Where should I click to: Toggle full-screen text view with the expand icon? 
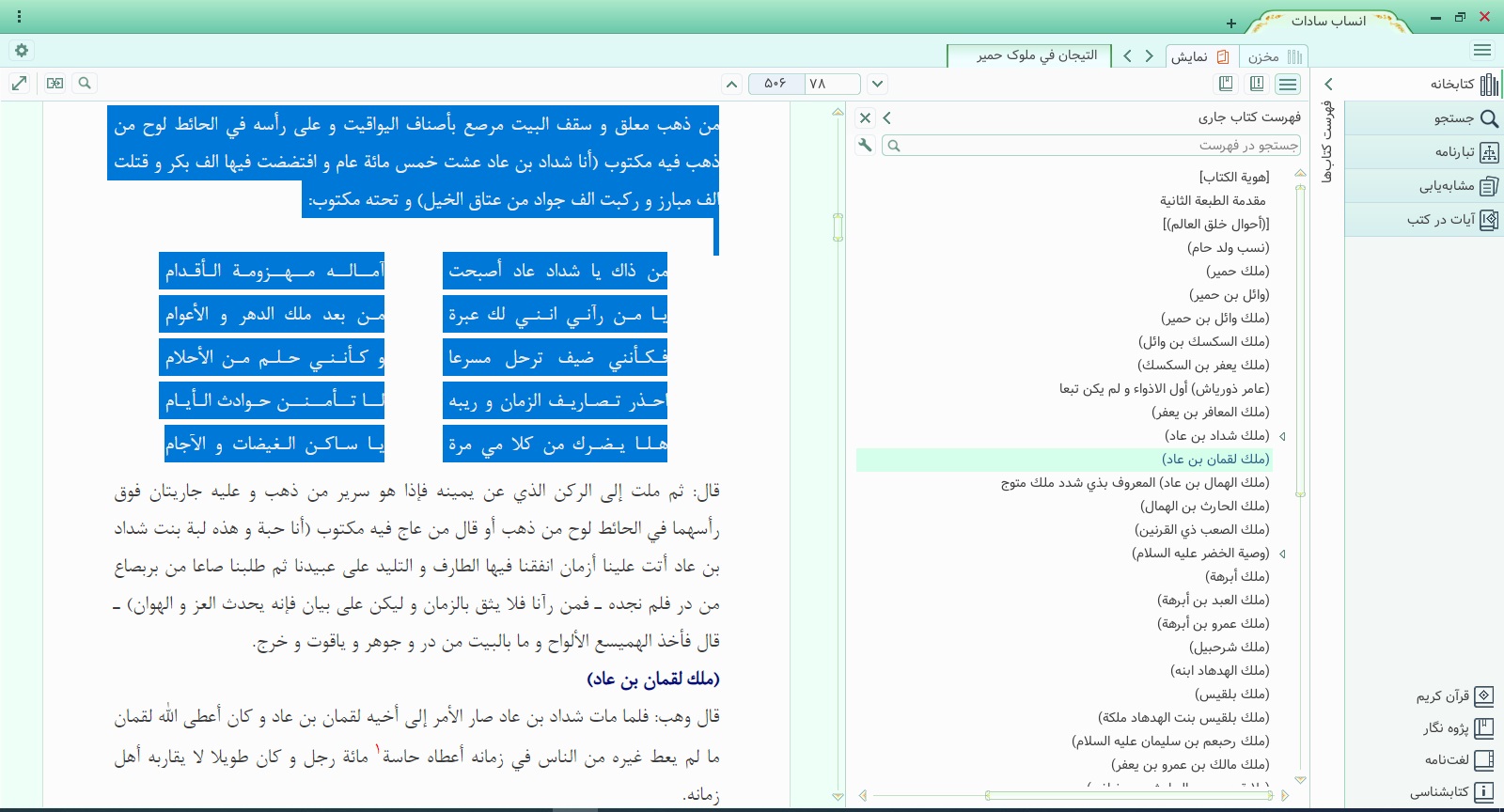[19, 84]
